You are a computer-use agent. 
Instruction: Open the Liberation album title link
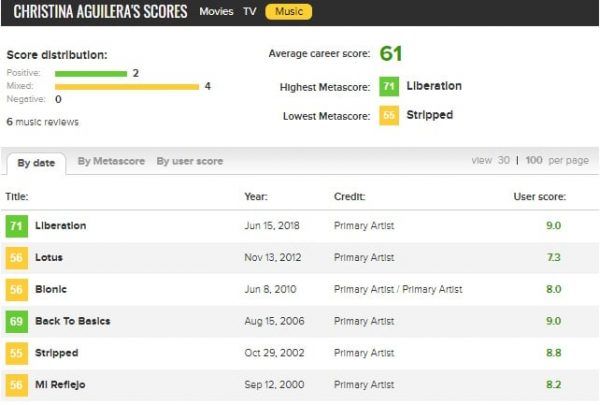click(x=60, y=226)
